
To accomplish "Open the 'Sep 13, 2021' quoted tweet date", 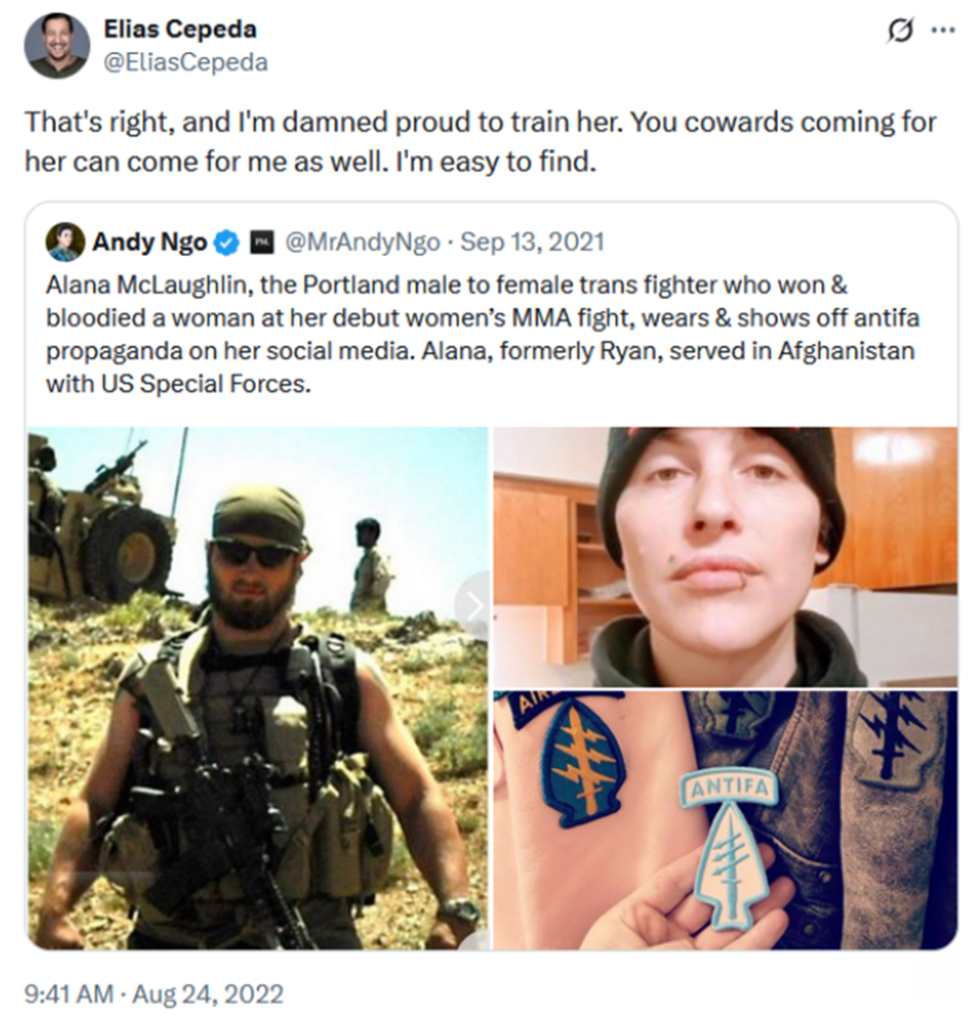I will coord(532,243).
